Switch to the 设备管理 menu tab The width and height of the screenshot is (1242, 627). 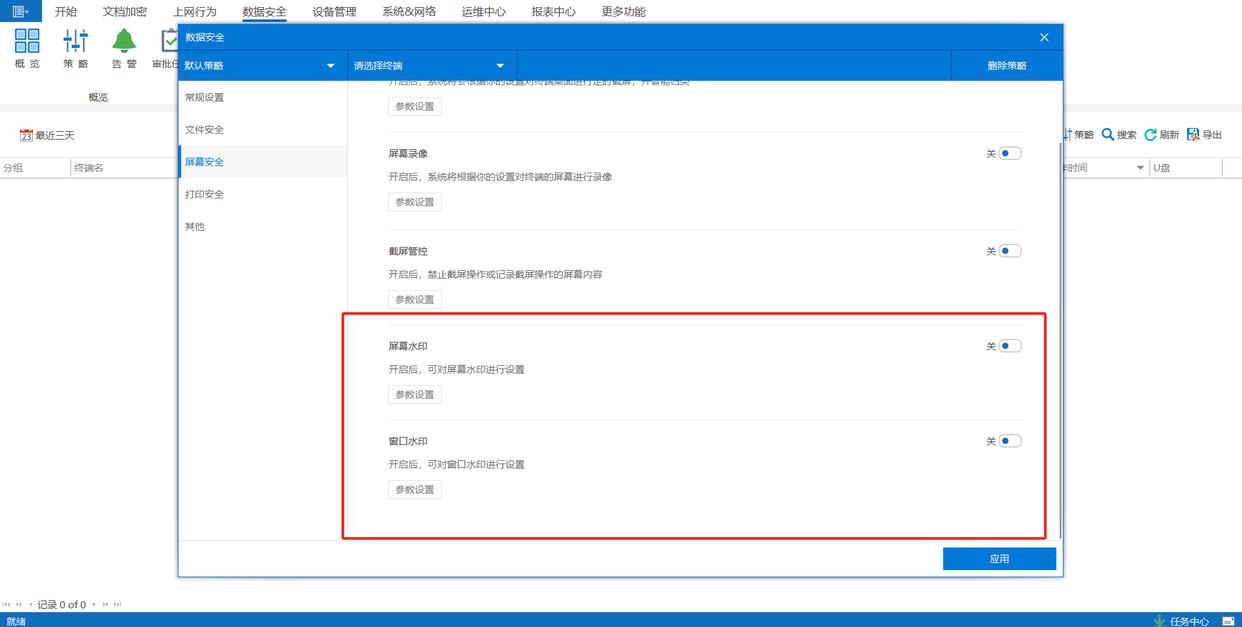click(334, 12)
